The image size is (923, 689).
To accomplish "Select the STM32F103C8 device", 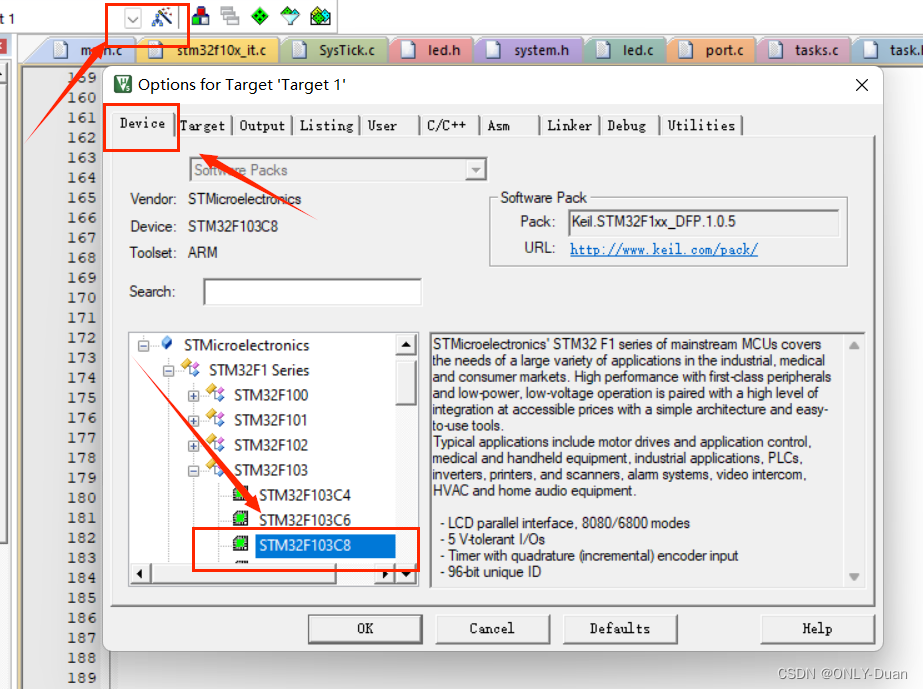I will [x=325, y=545].
